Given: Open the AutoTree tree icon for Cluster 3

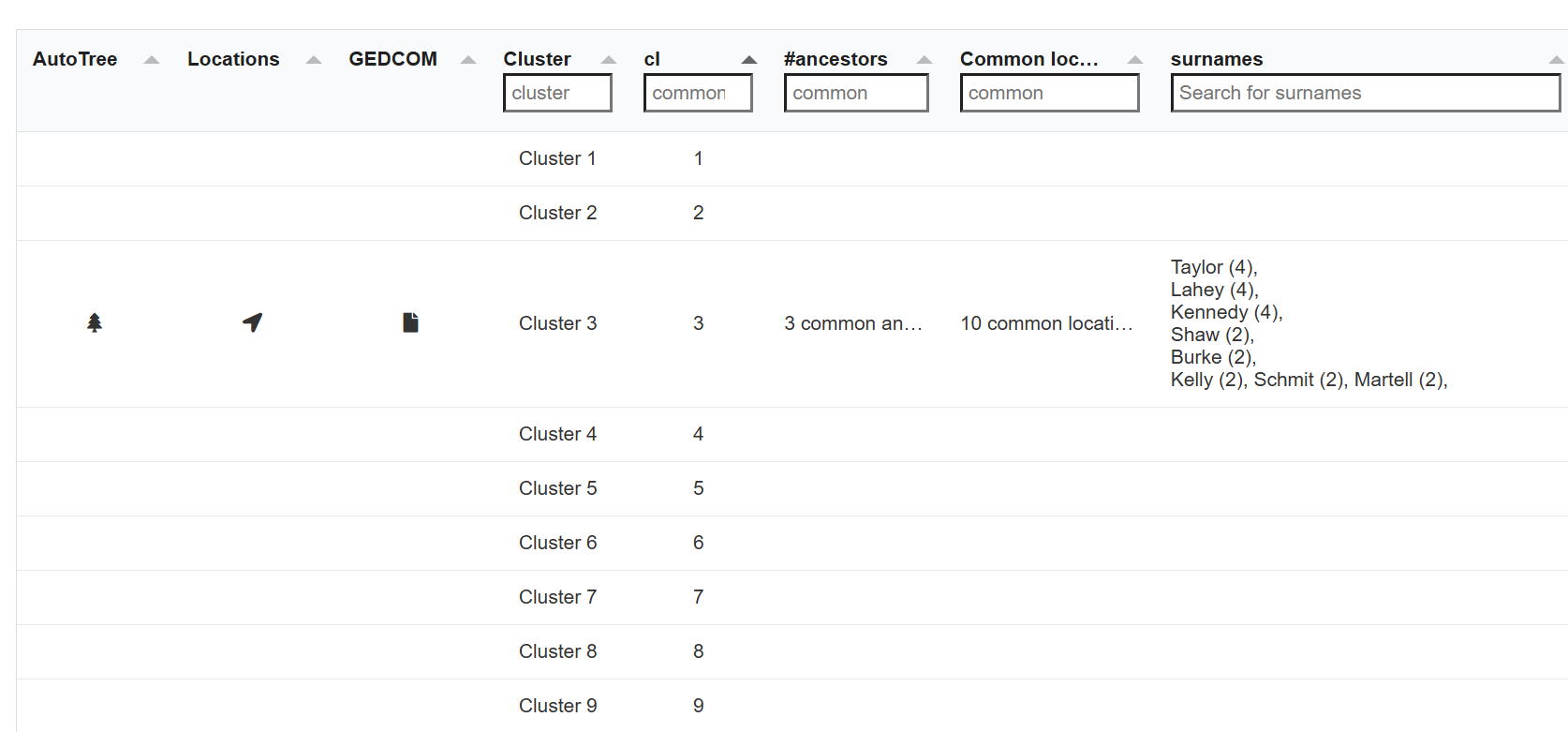Looking at the screenshot, I should coord(95,323).
